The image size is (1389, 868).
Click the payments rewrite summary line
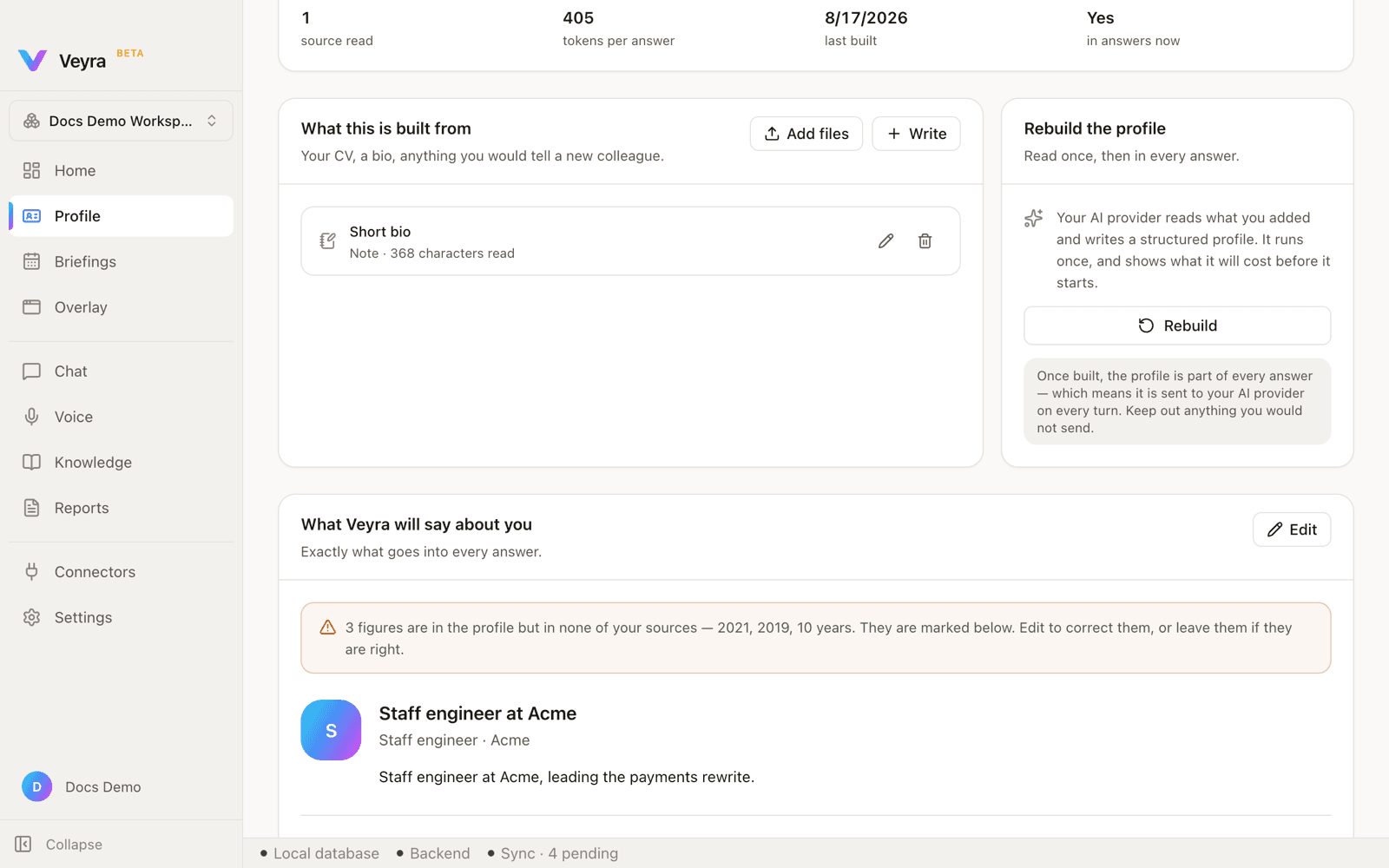click(567, 777)
